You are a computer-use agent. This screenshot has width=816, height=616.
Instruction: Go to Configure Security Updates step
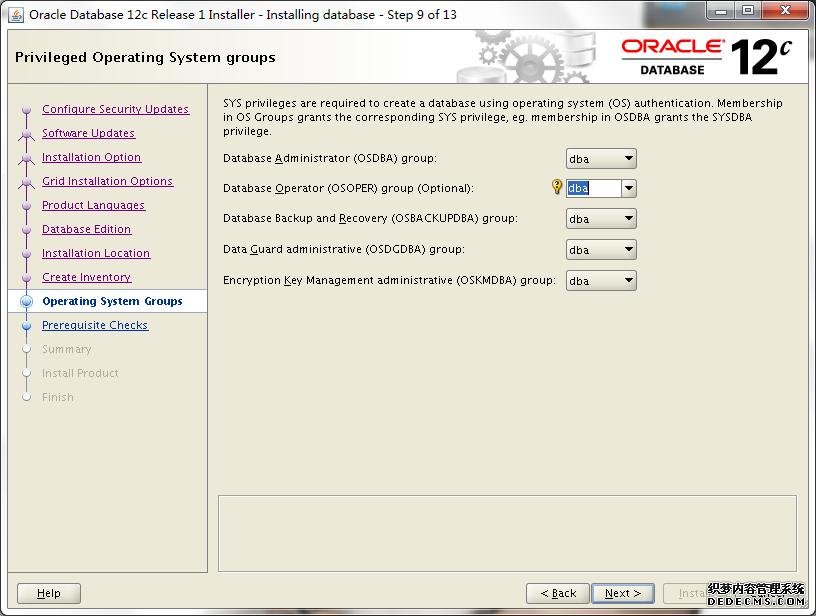coord(115,109)
